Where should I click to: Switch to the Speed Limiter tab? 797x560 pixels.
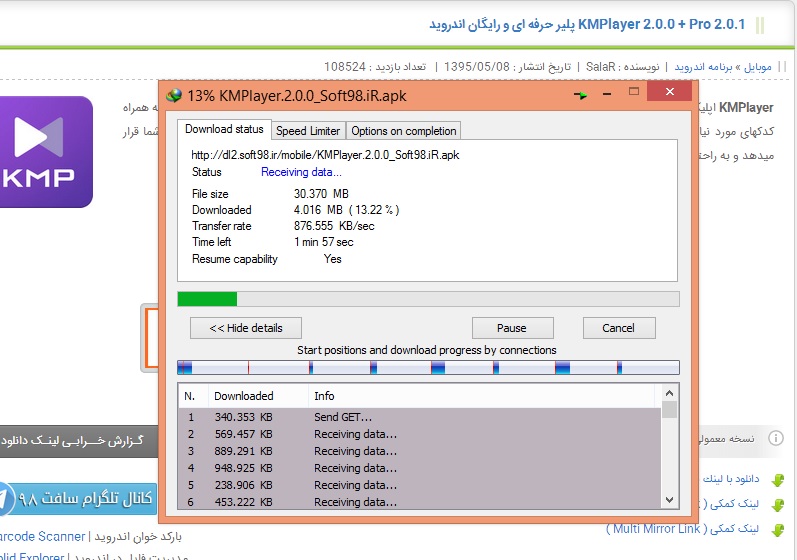[308, 131]
